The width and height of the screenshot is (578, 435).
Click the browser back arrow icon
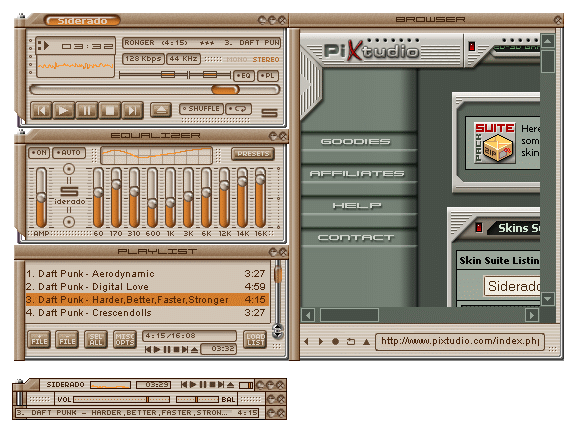(x=306, y=342)
